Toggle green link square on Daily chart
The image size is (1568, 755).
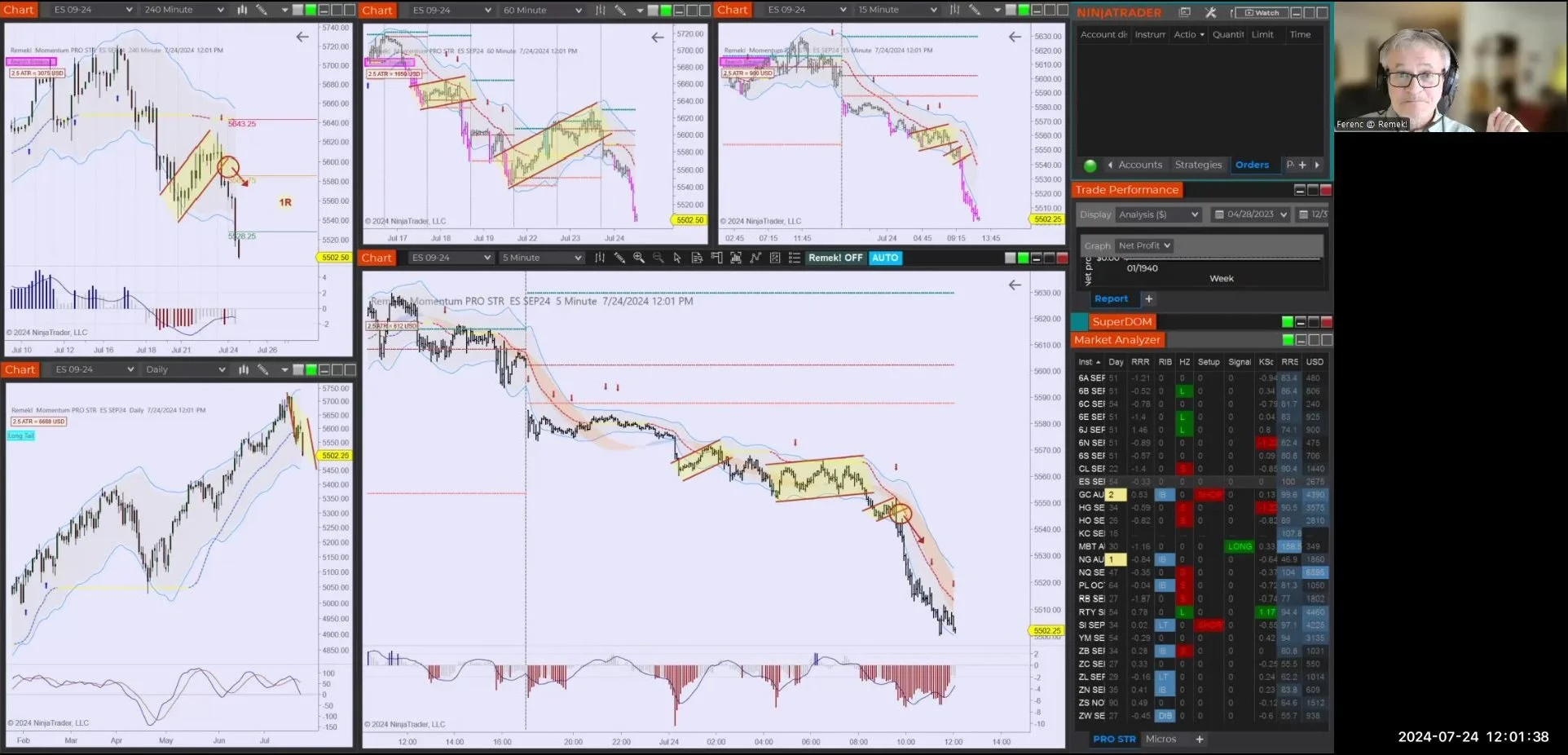(311, 369)
